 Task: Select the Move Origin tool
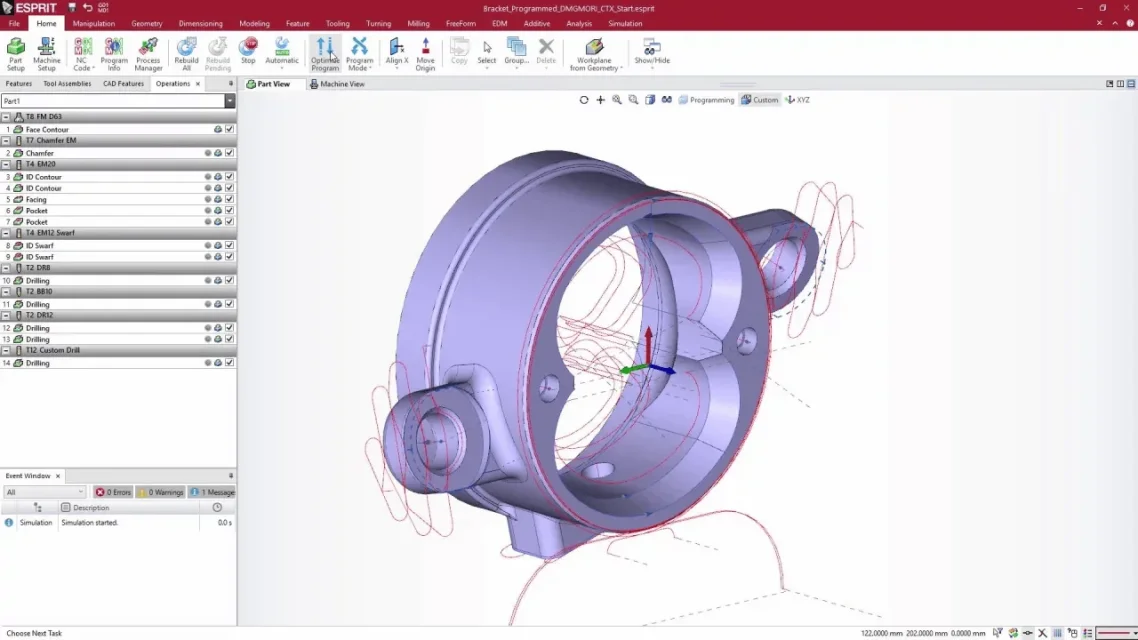(425, 54)
